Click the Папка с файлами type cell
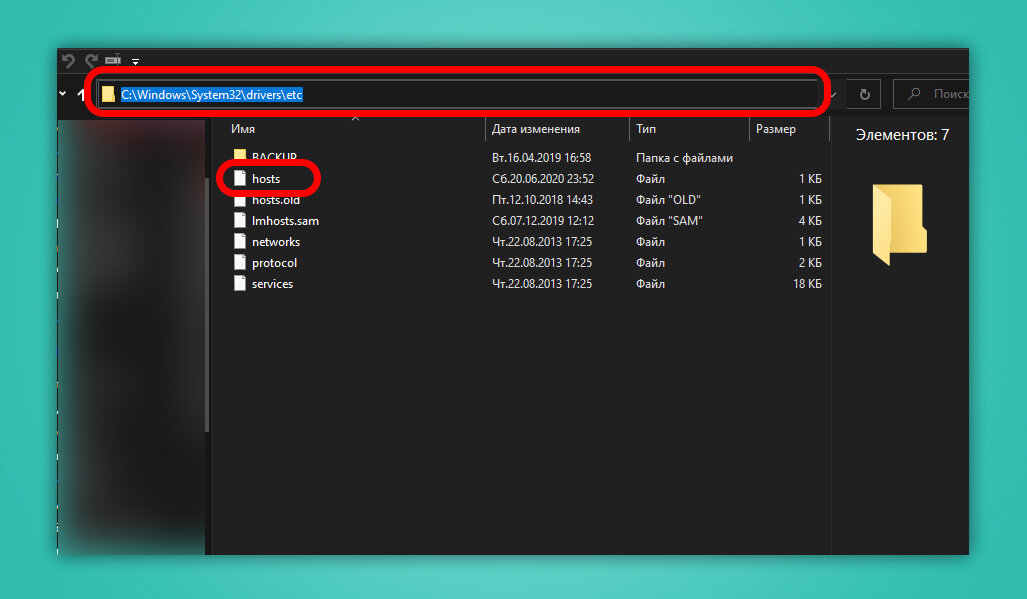The width and height of the screenshot is (1027, 599). (684, 158)
